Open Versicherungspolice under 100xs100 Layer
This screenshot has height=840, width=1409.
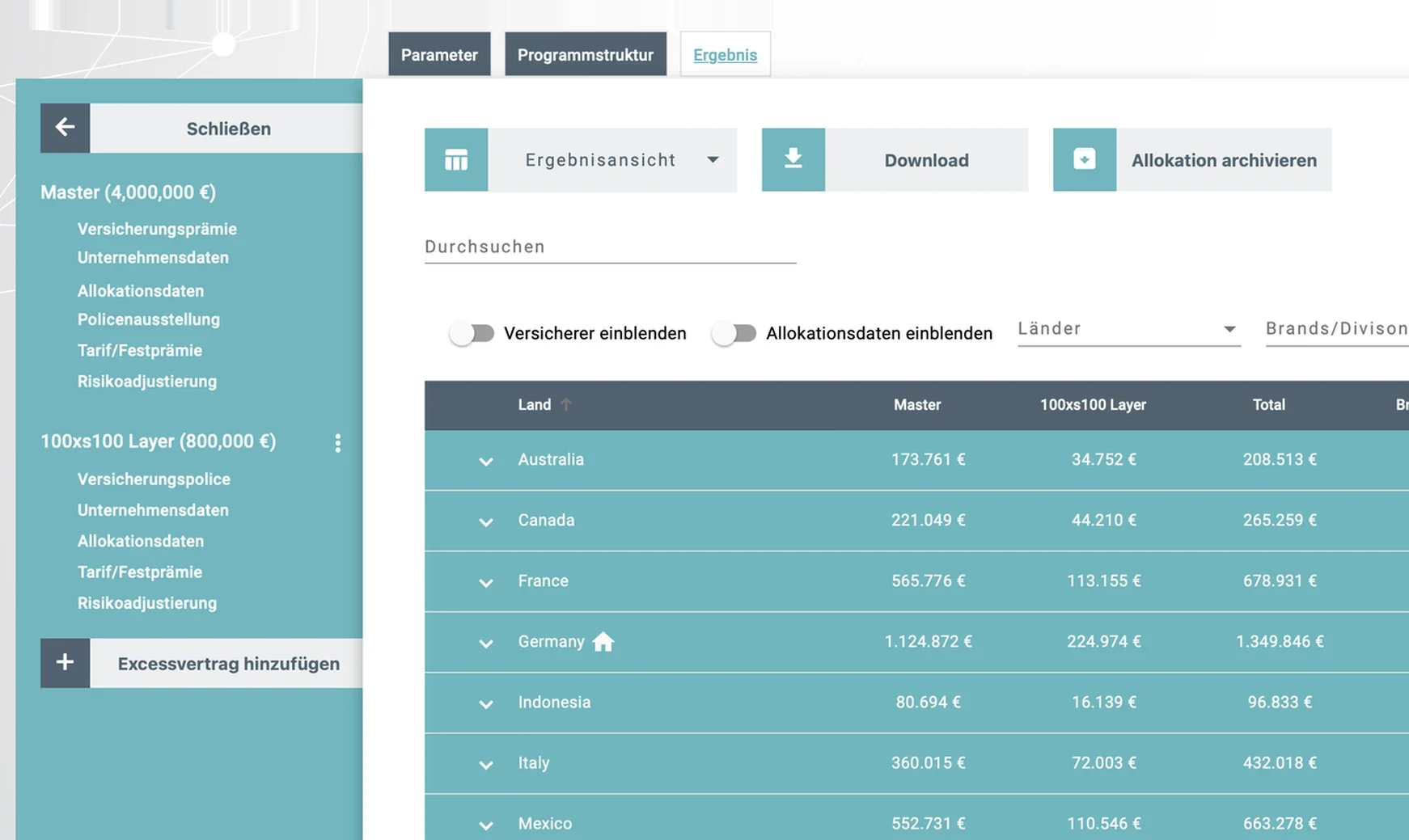coord(154,479)
